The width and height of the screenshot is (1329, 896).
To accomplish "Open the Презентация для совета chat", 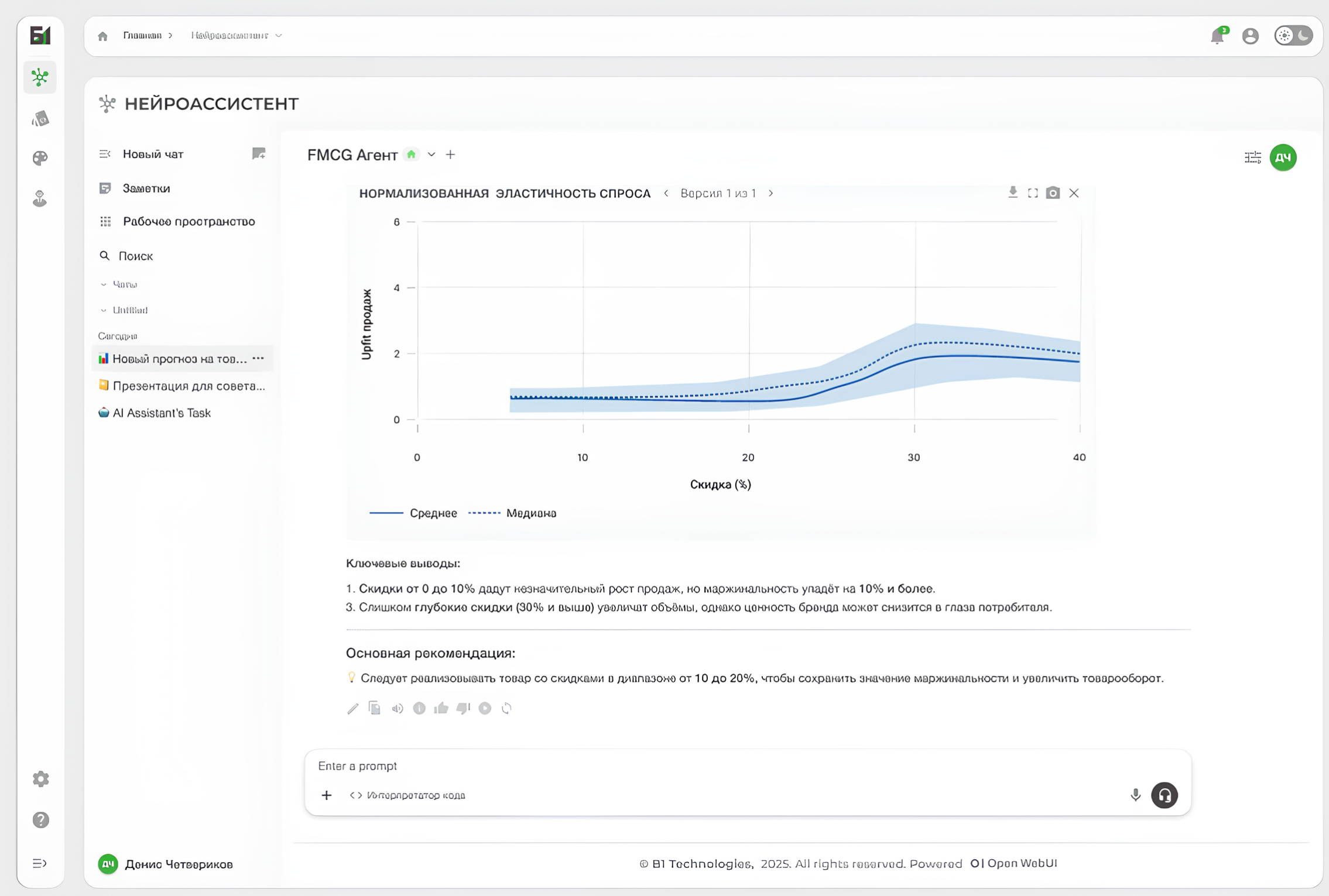I will pyautogui.click(x=187, y=386).
